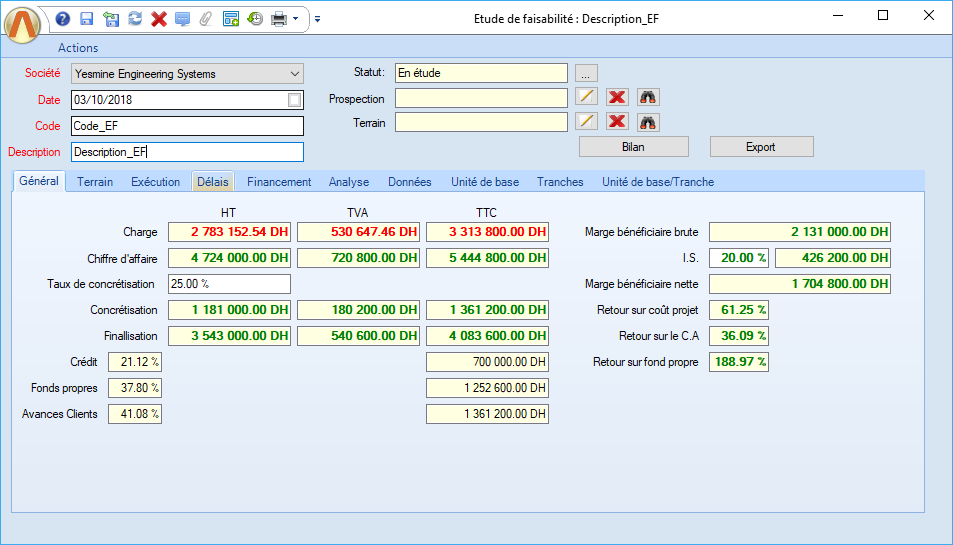Open the Société dropdown list
This screenshot has width=953, height=545.
pos(294,74)
